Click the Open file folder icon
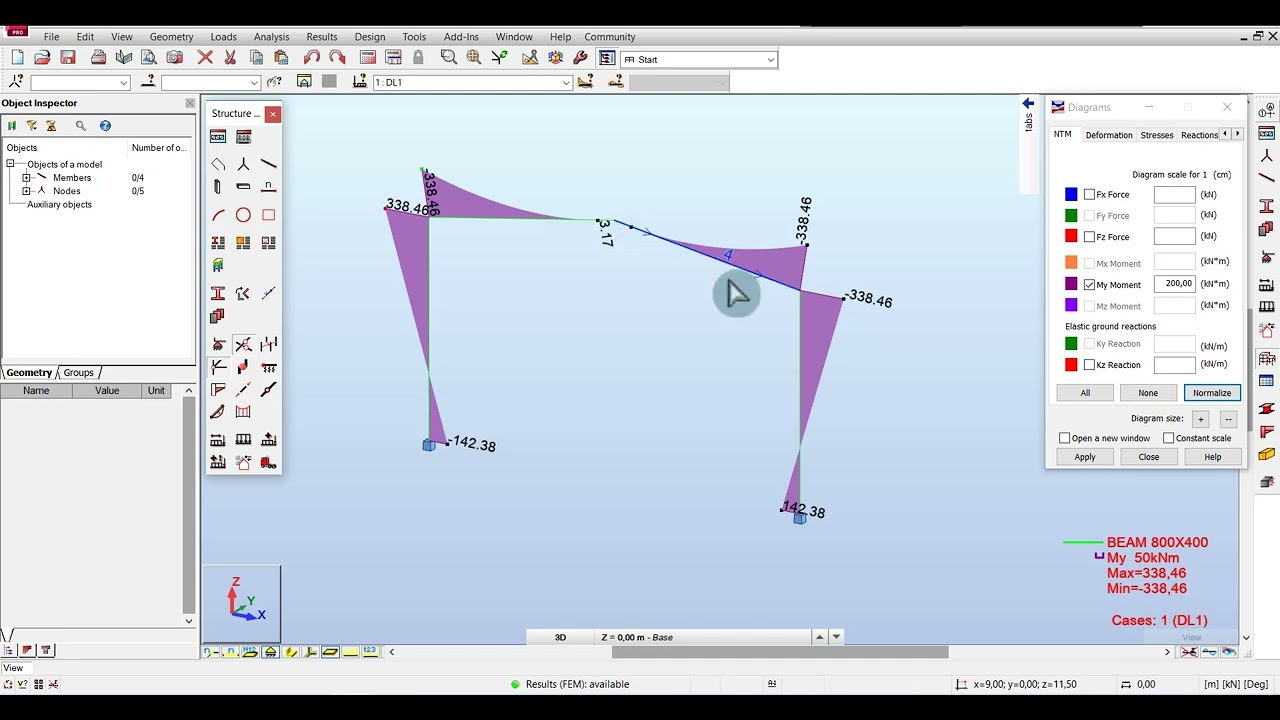Screen dimensions: 1280x720 click(42, 58)
